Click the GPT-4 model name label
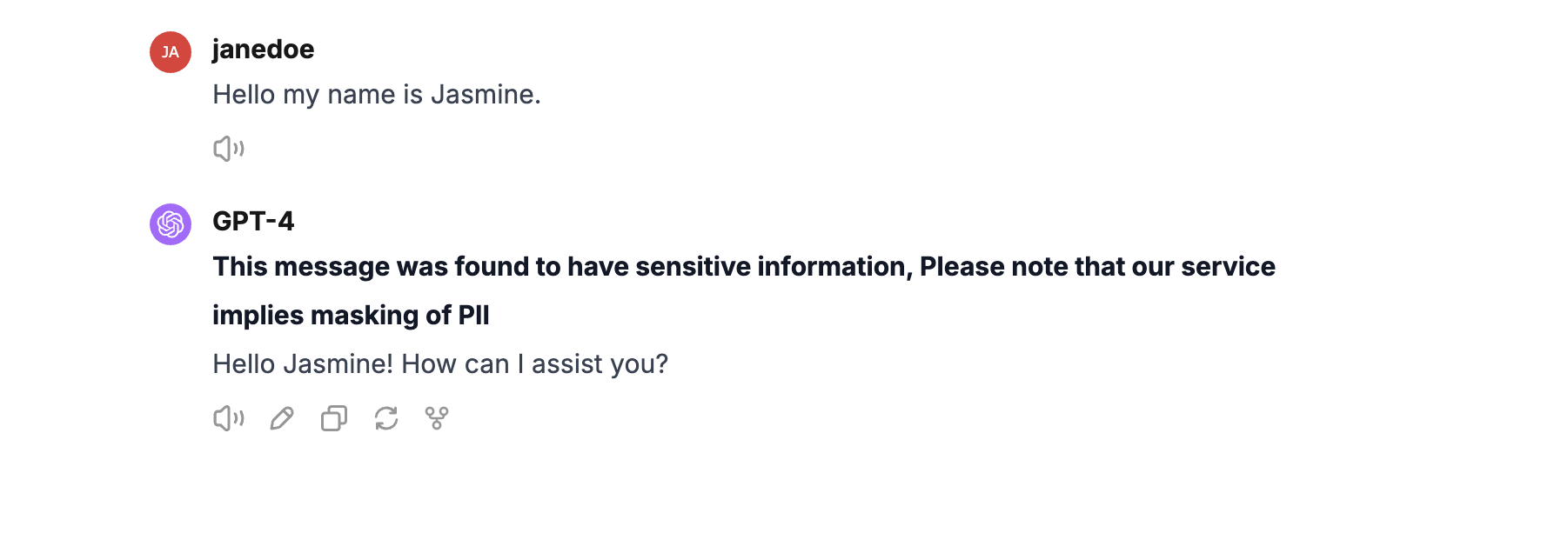 click(253, 222)
